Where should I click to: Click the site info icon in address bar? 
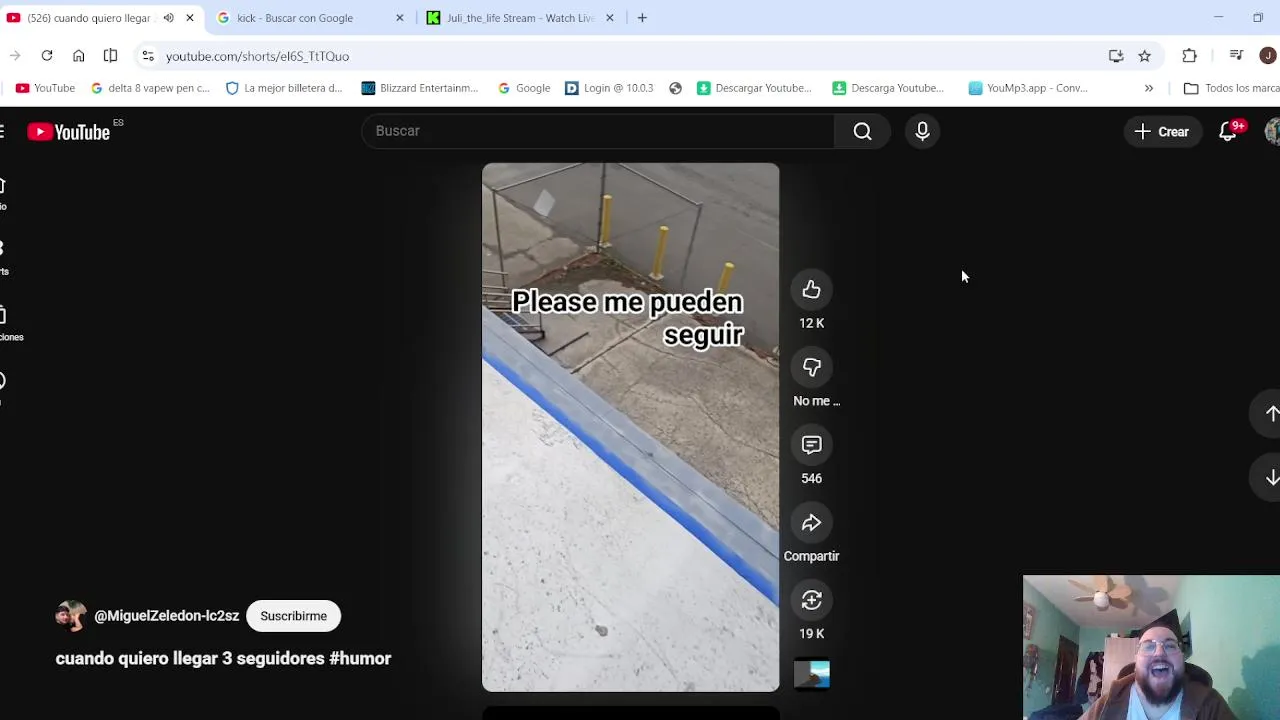point(148,56)
